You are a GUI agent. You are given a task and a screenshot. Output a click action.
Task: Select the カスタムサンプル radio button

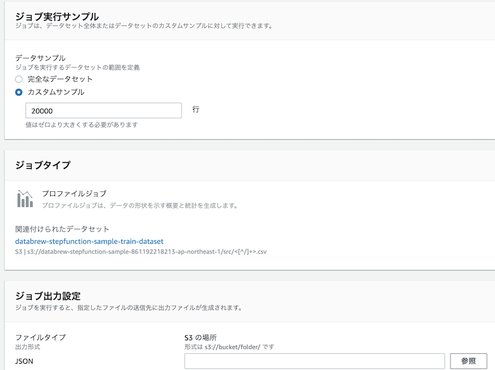click(x=19, y=92)
